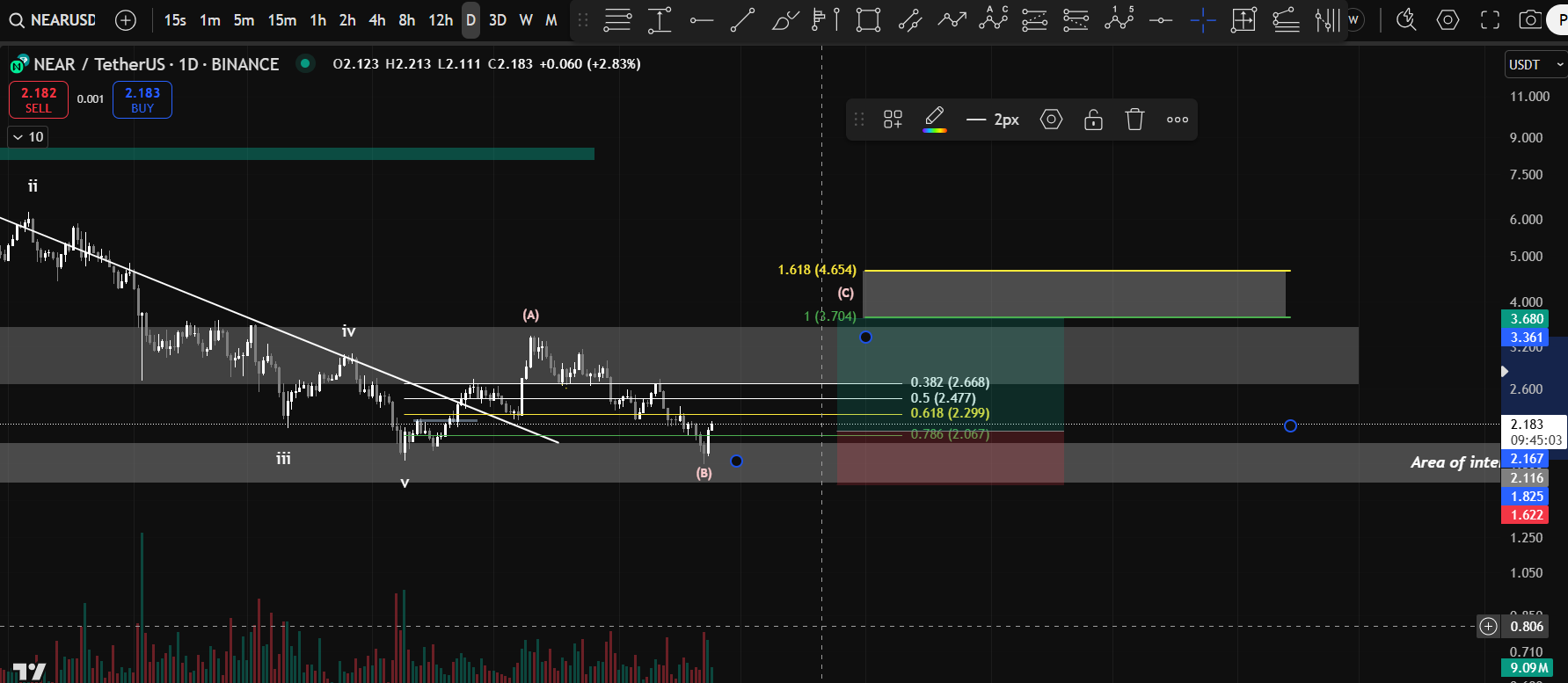Toggle the blue cross line tool
1568x683 pixels.
1202,19
